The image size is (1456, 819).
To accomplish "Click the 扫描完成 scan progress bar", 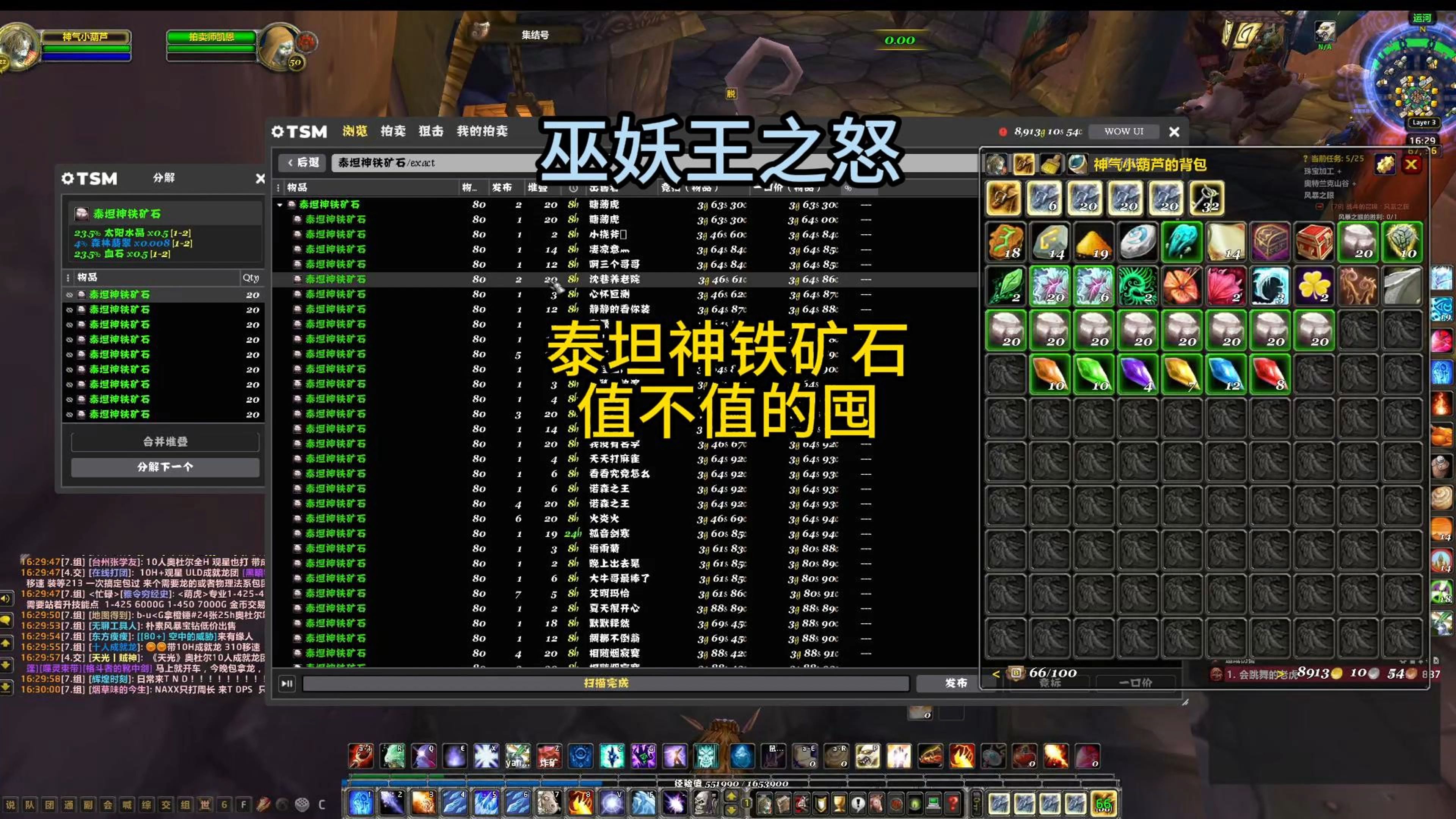I will (606, 683).
